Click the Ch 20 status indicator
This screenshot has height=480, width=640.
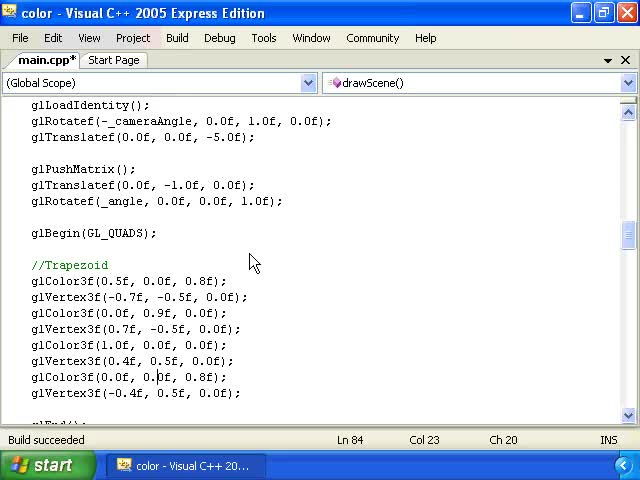503,440
